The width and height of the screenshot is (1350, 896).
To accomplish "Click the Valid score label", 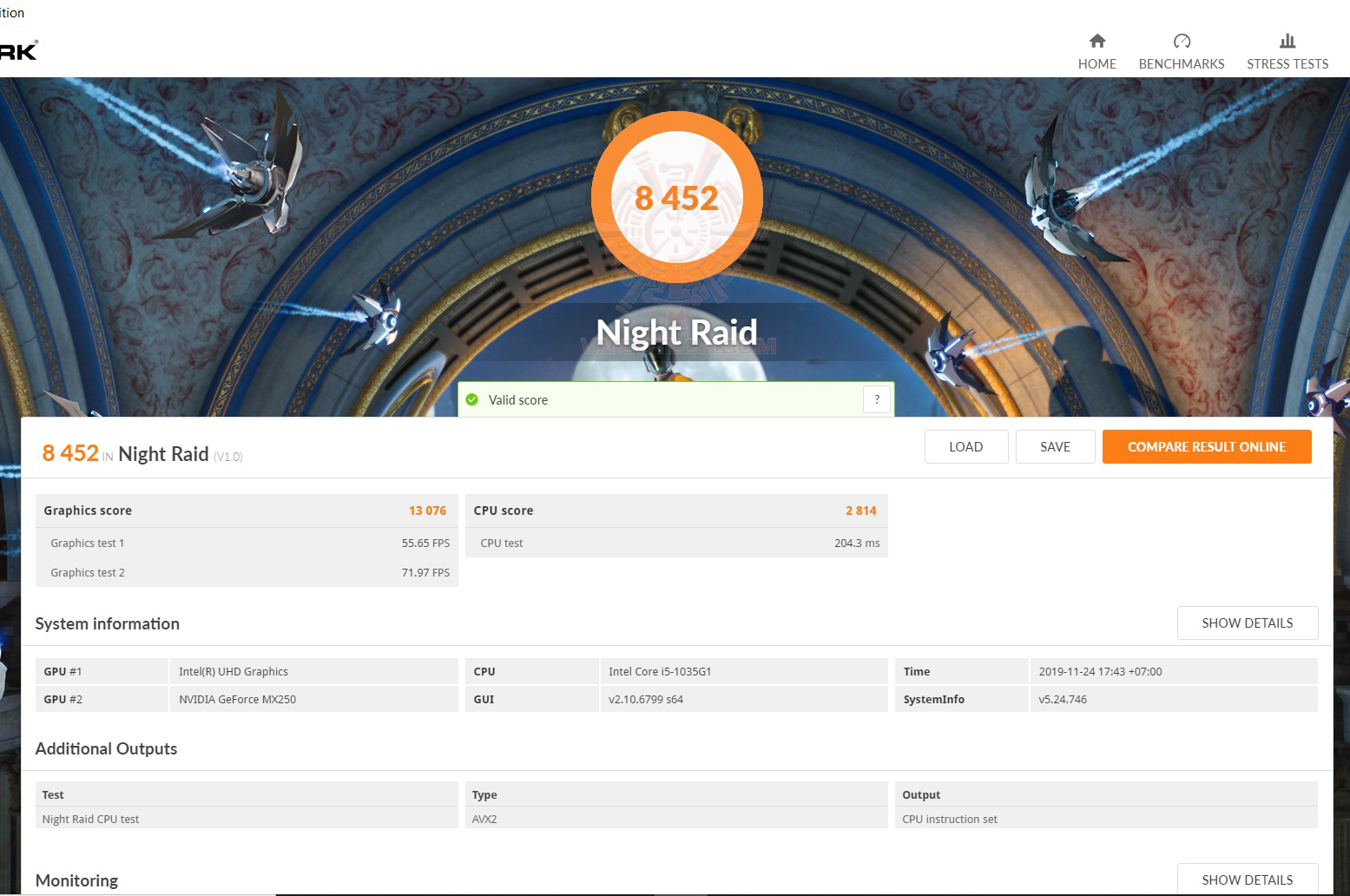I will 518,400.
